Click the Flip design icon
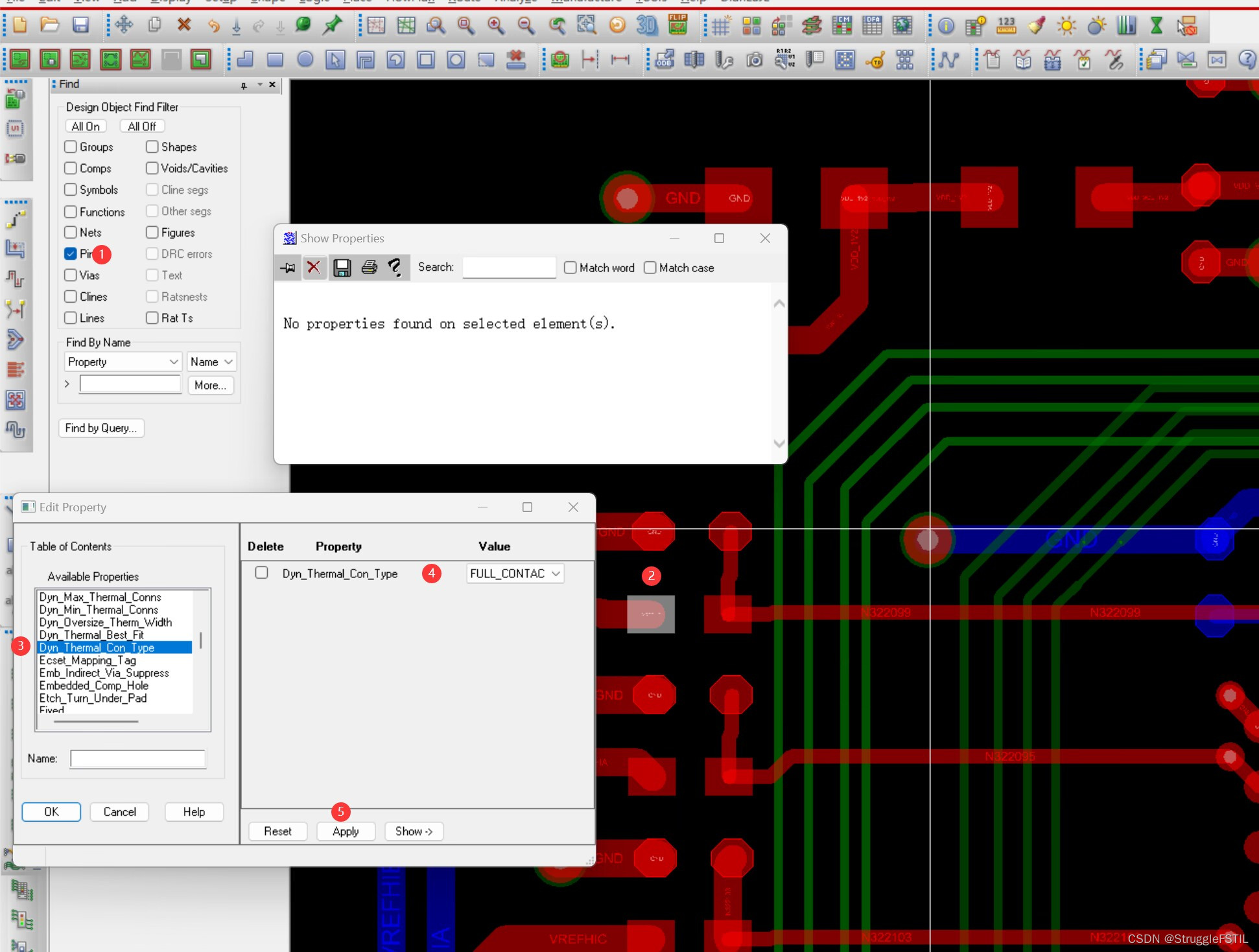The width and height of the screenshot is (1259, 952). pos(677,25)
